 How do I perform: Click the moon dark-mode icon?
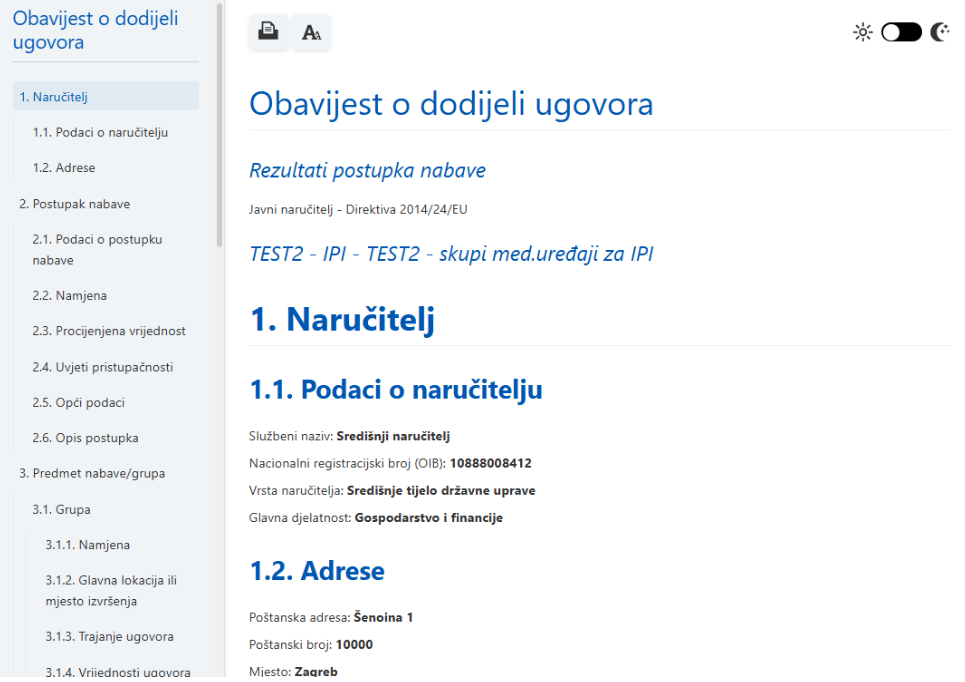click(940, 32)
